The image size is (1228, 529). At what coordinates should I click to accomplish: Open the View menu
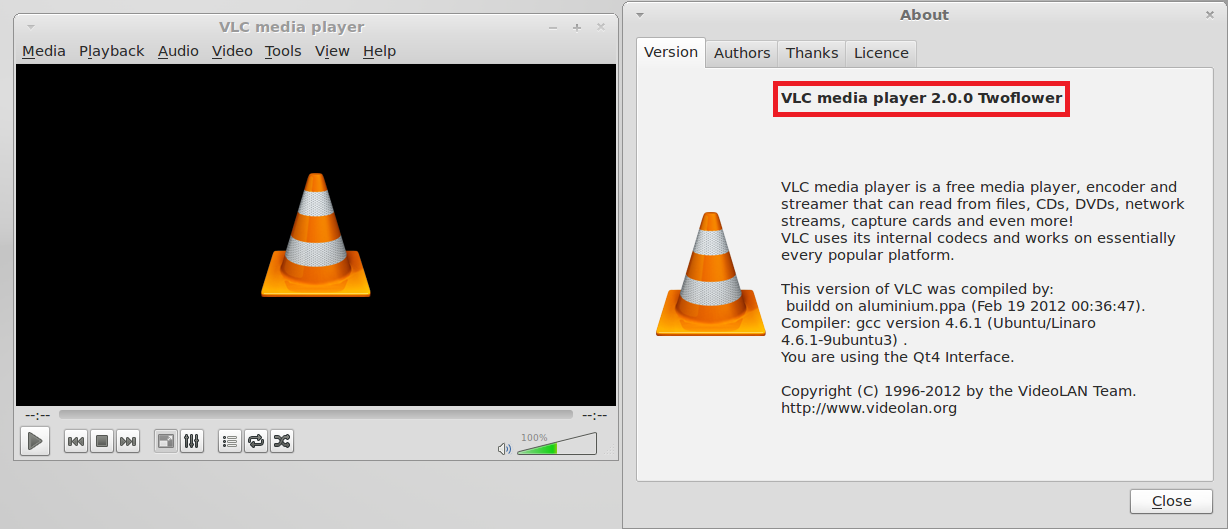pos(332,51)
